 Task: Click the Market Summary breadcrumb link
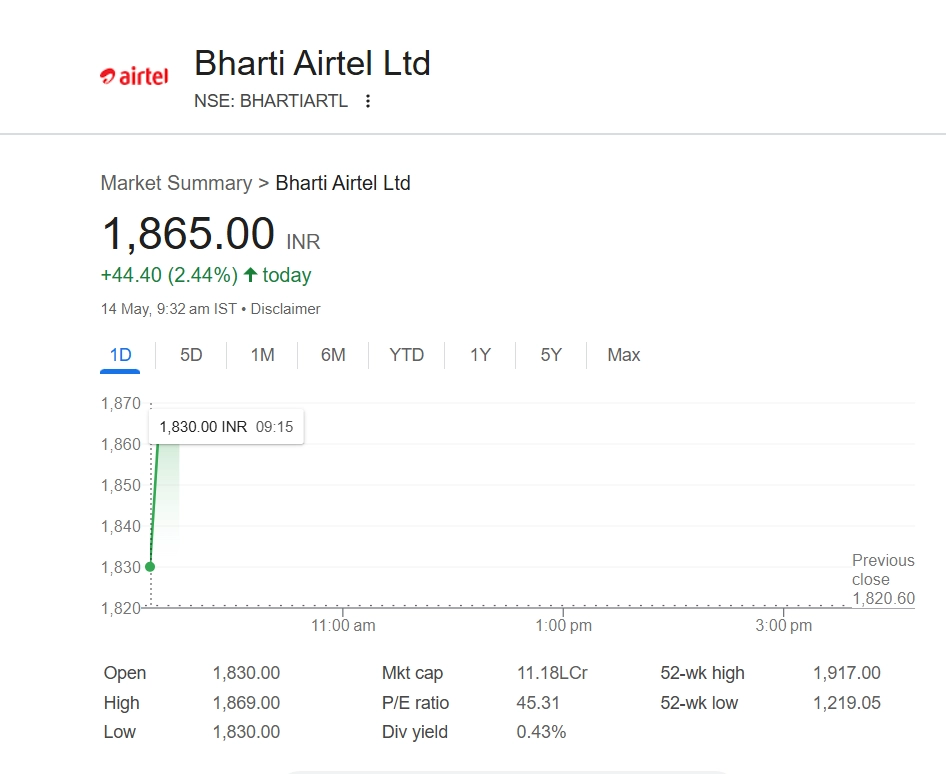tap(176, 183)
